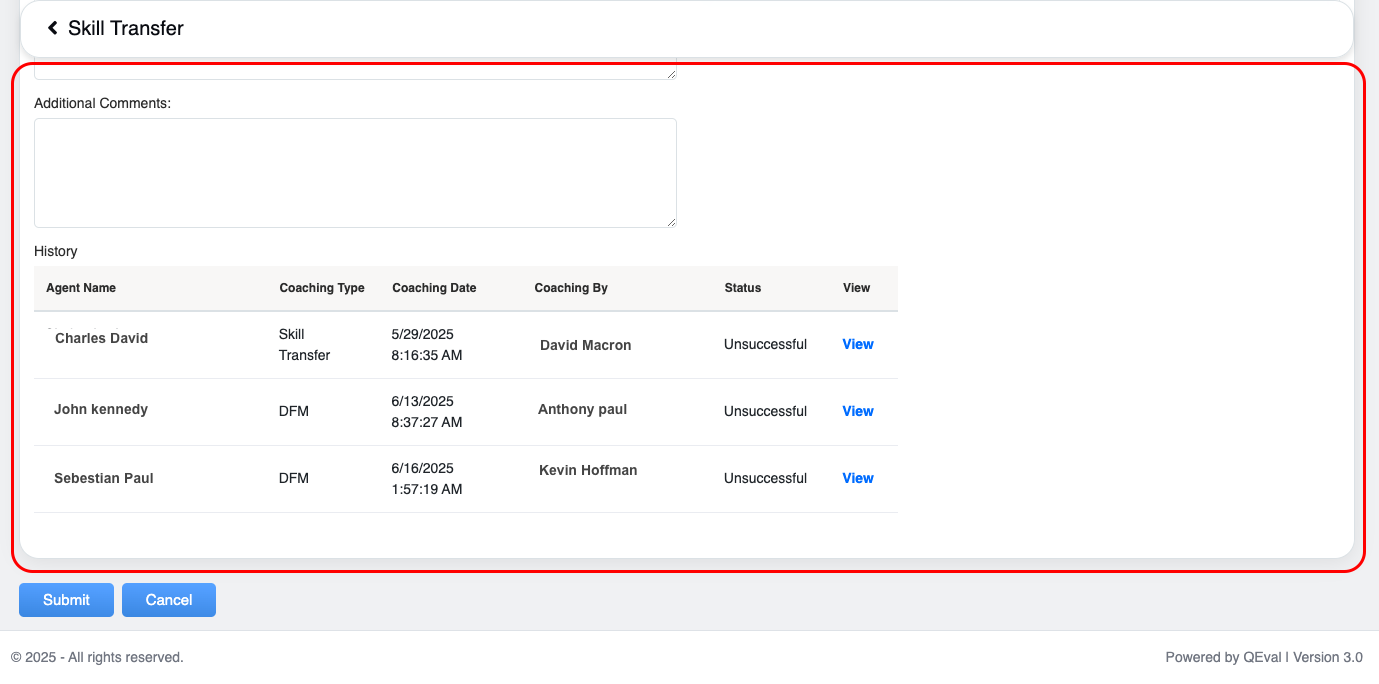Click coach name David Macron
This screenshot has width=1379, height=684.
click(x=585, y=345)
